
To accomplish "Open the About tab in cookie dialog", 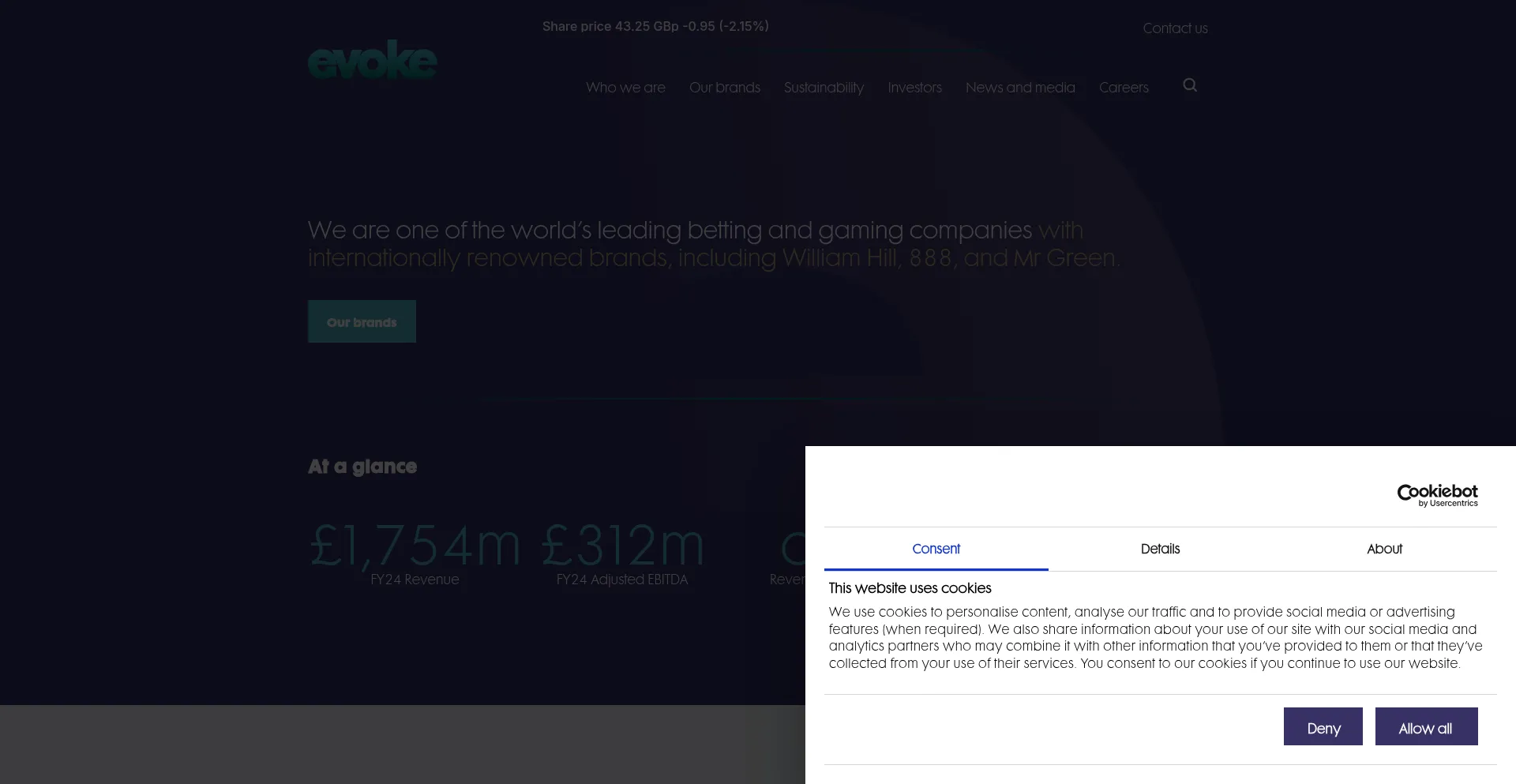I will (x=1384, y=549).
